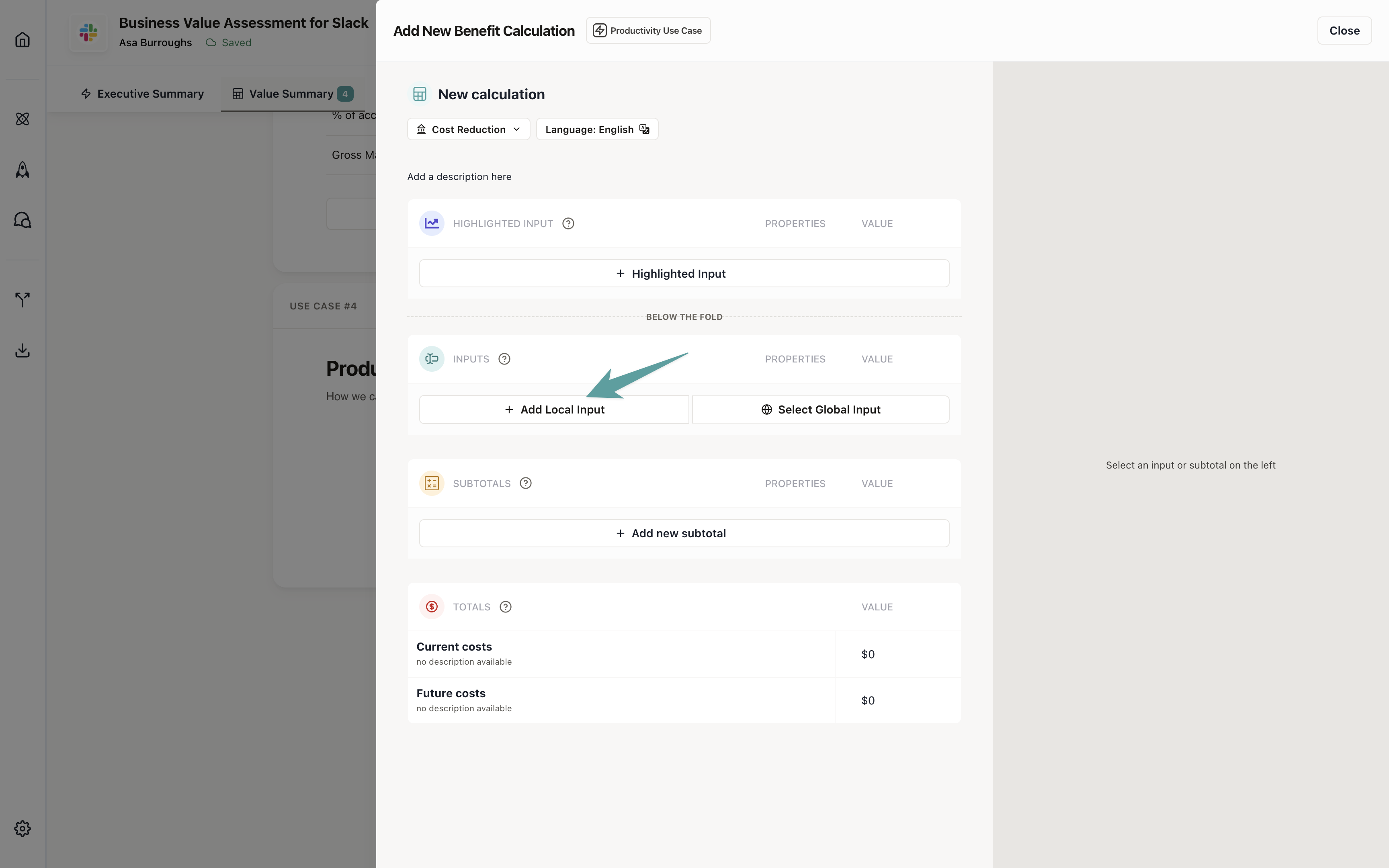Click the branching arrows sidebar icon

point(23,299)
